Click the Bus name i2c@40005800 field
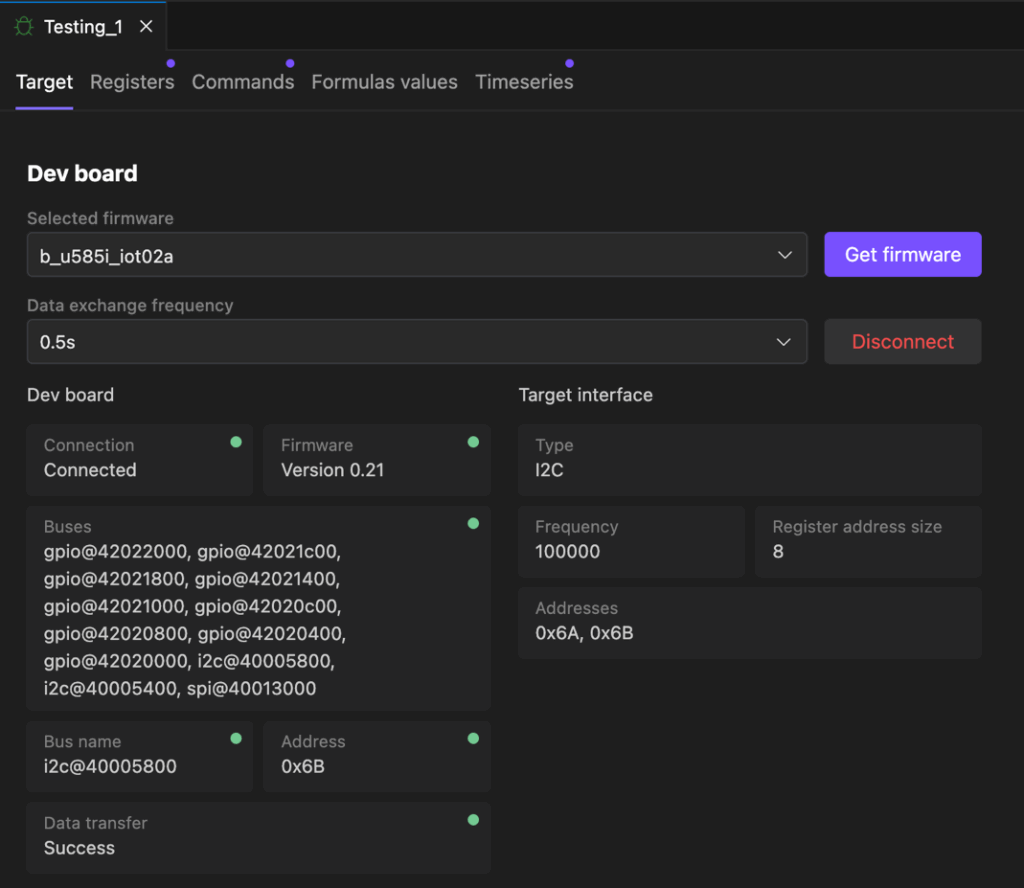 click(139, 757)
